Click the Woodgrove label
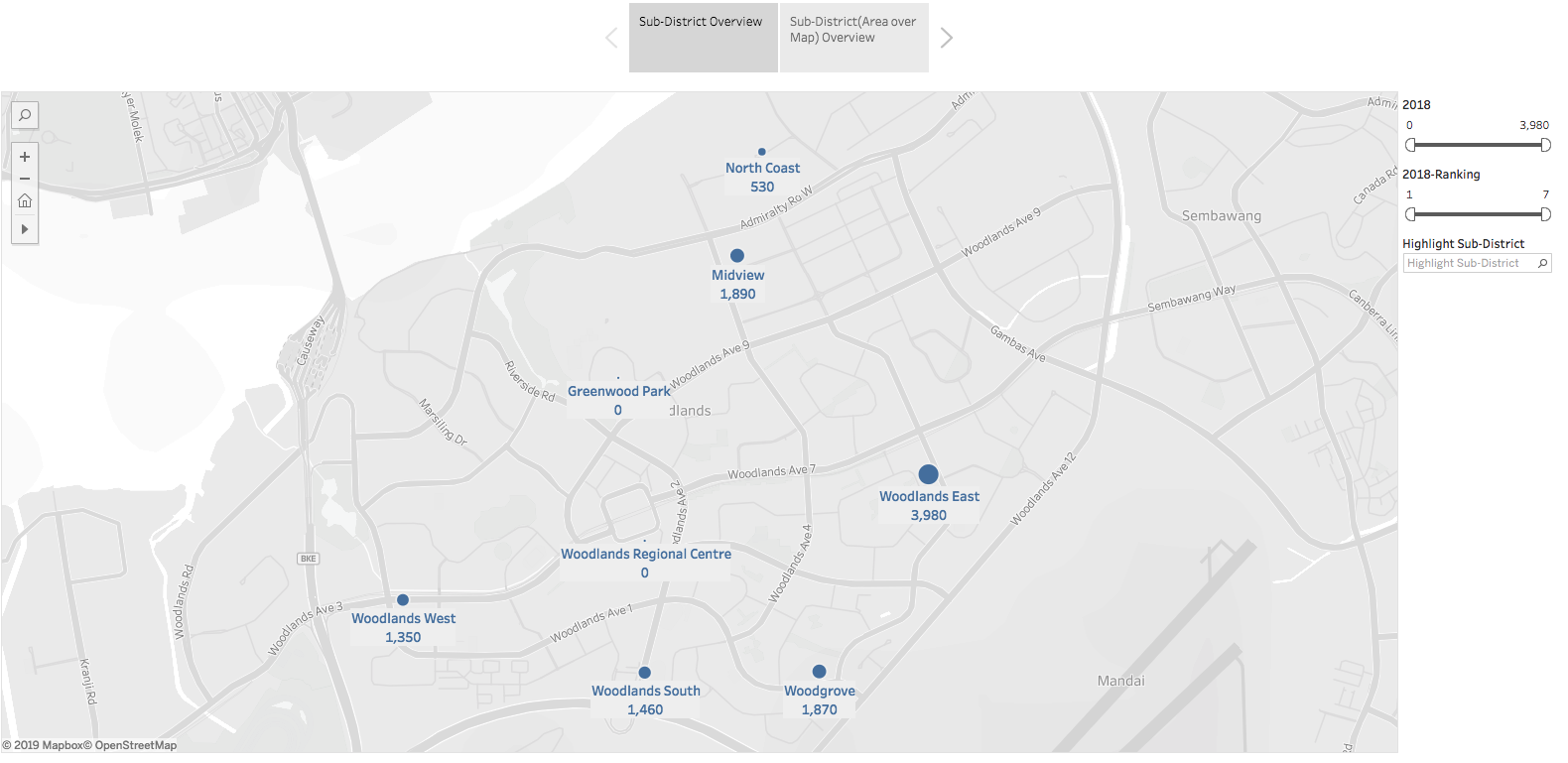 pos(820,691)
